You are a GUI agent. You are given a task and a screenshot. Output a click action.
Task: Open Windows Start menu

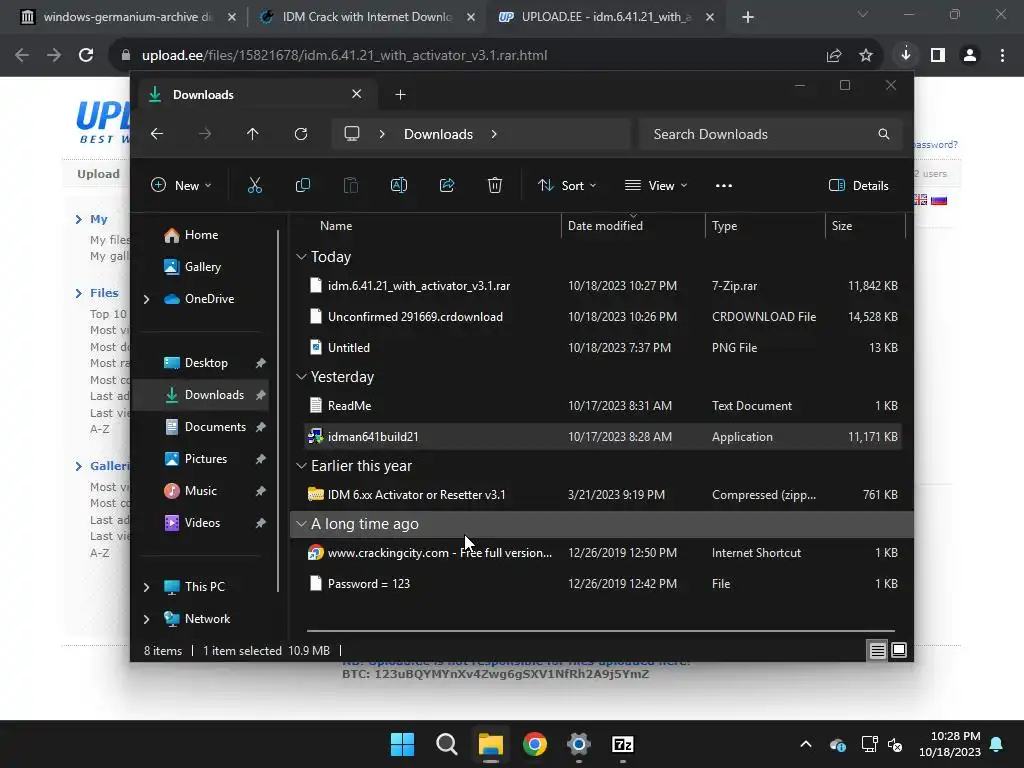click(x=402, y=744)
